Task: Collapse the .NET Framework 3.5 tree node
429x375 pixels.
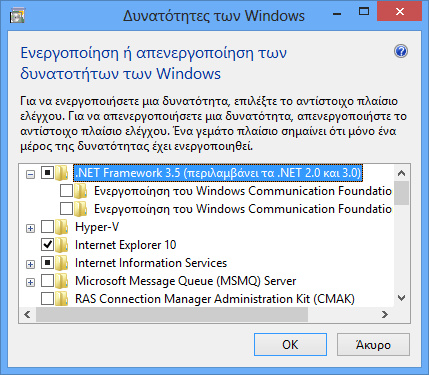Action: [30, 174]
